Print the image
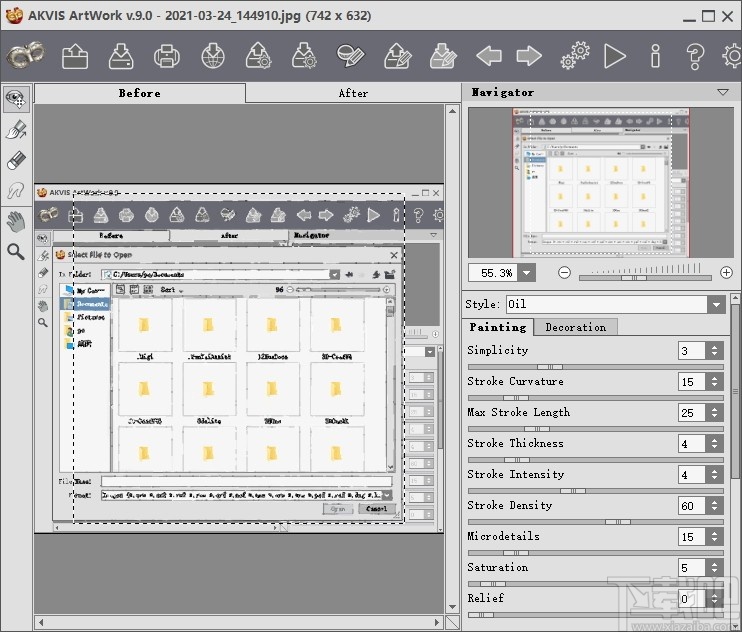 (x=167, y=56)
